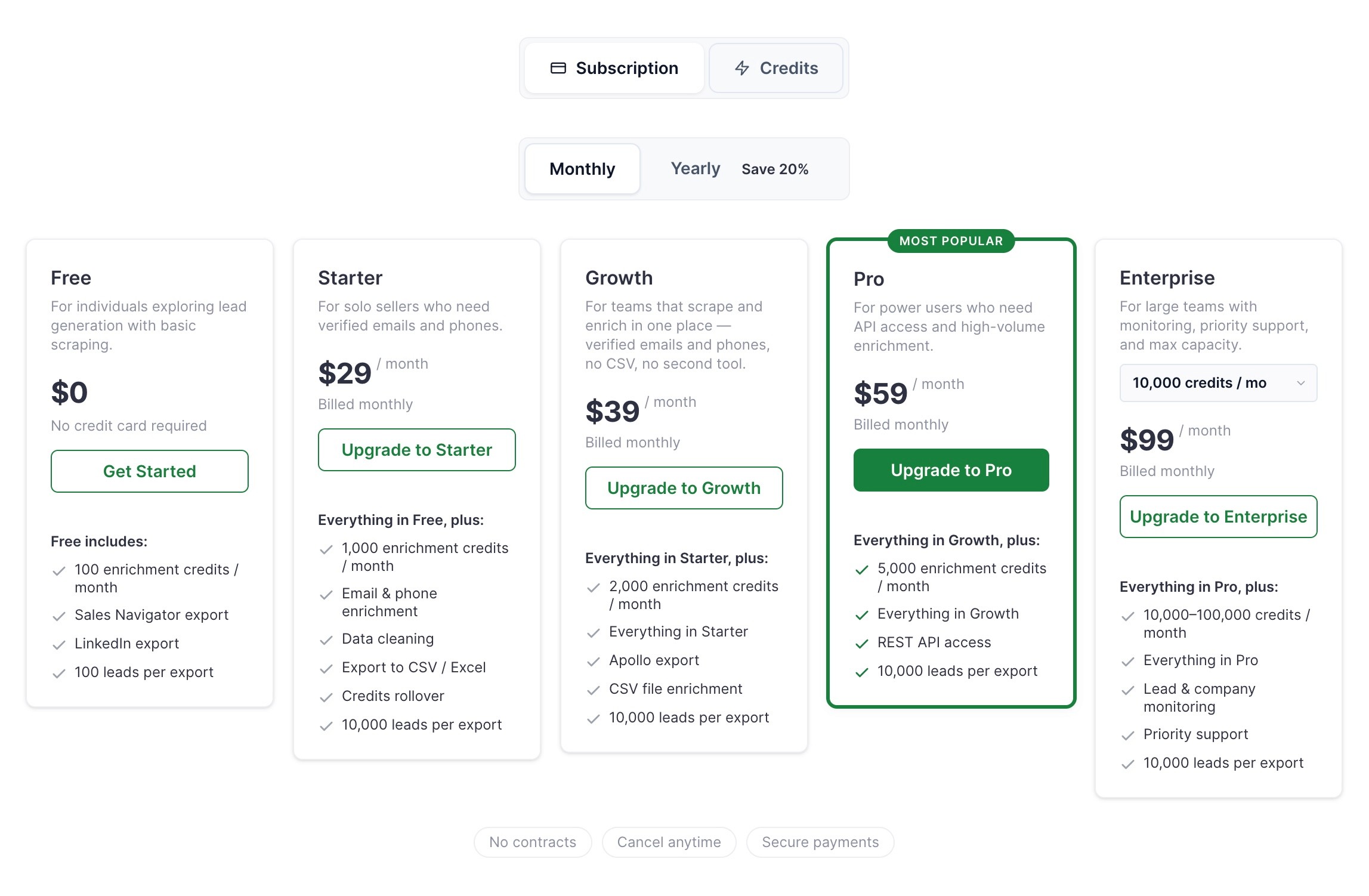
Task: Click the 'Everything in Starter, plus:' heading
Action: pyautogui.click(x=676, y=558)
